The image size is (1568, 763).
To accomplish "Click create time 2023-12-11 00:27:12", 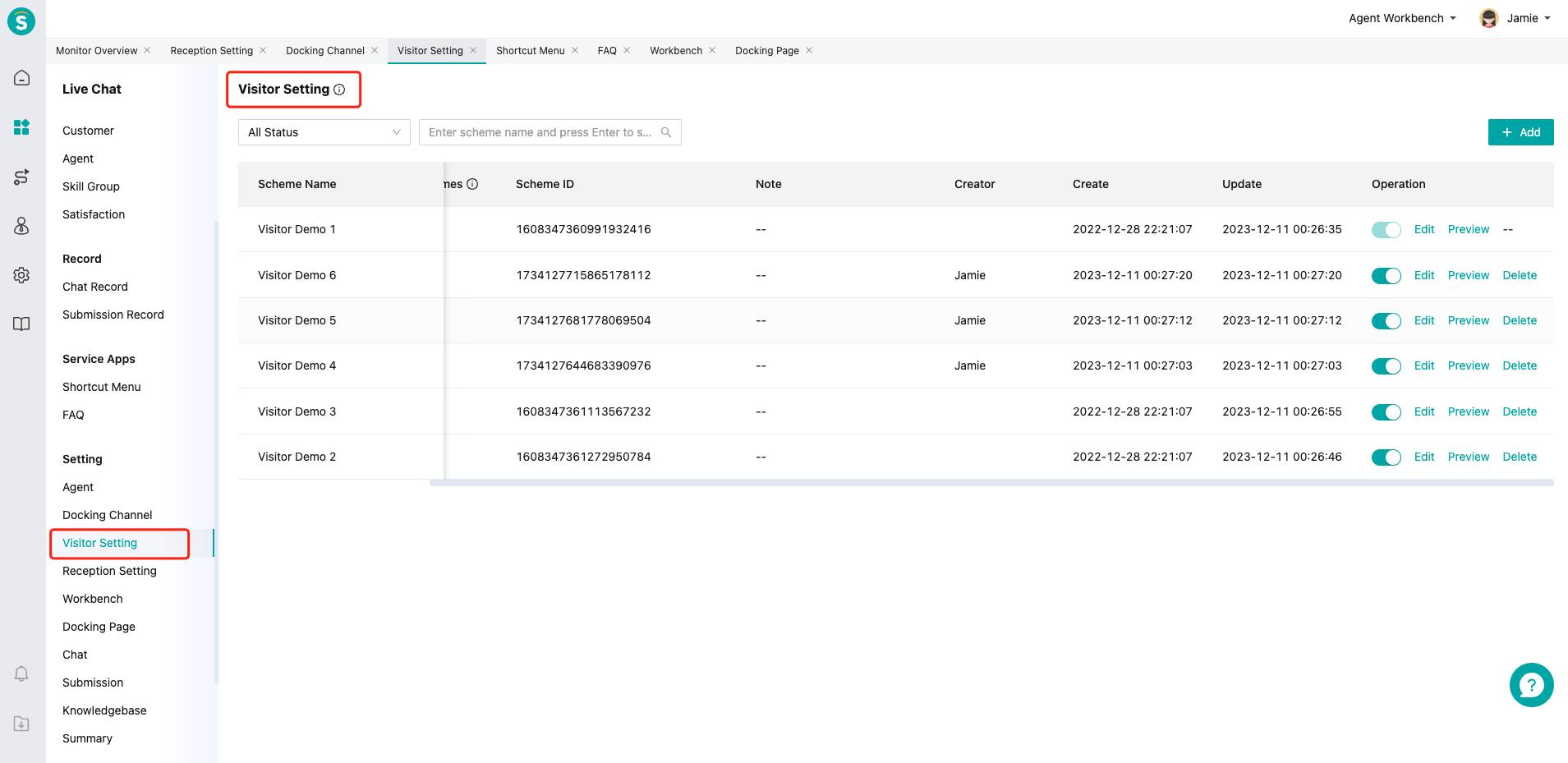I will pyautogui.click(x=1132, y=320).
